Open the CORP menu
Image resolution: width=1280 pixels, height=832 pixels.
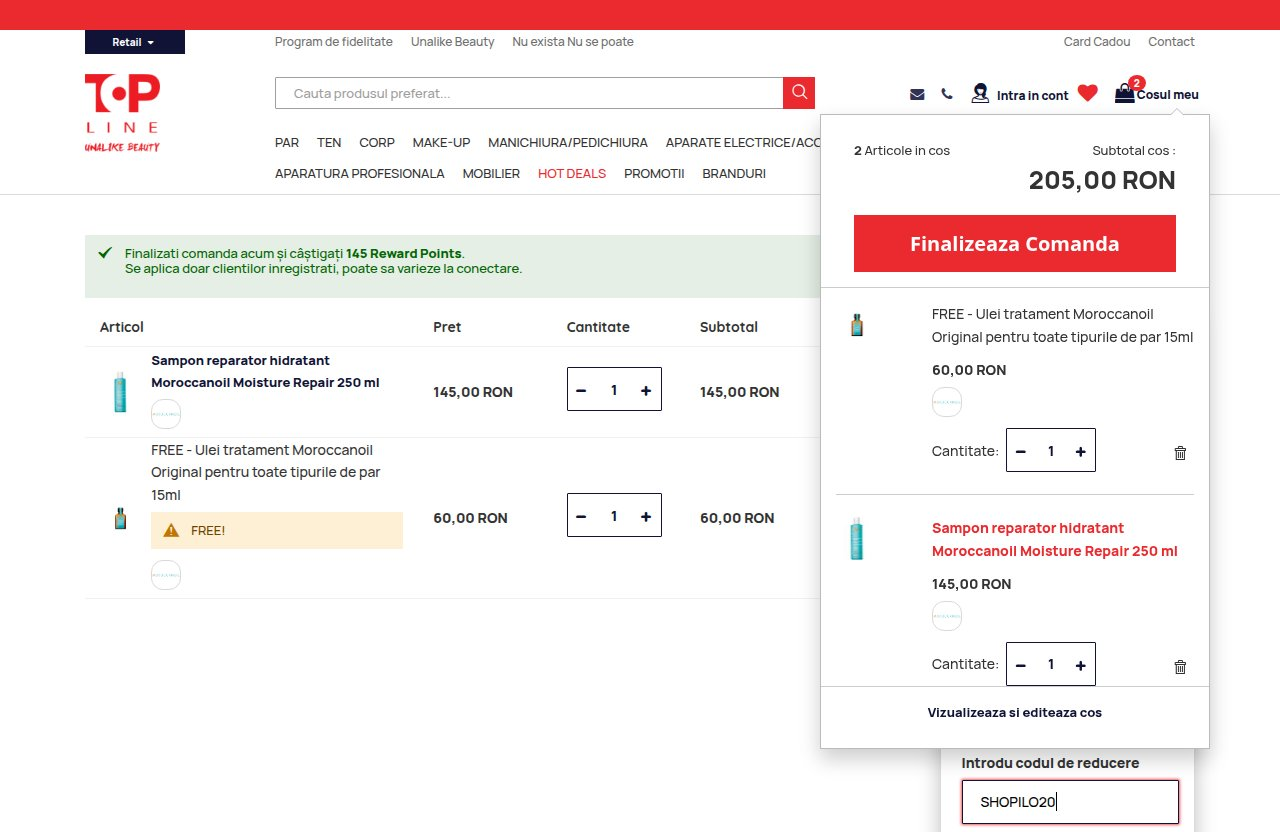tap(377, 142)
